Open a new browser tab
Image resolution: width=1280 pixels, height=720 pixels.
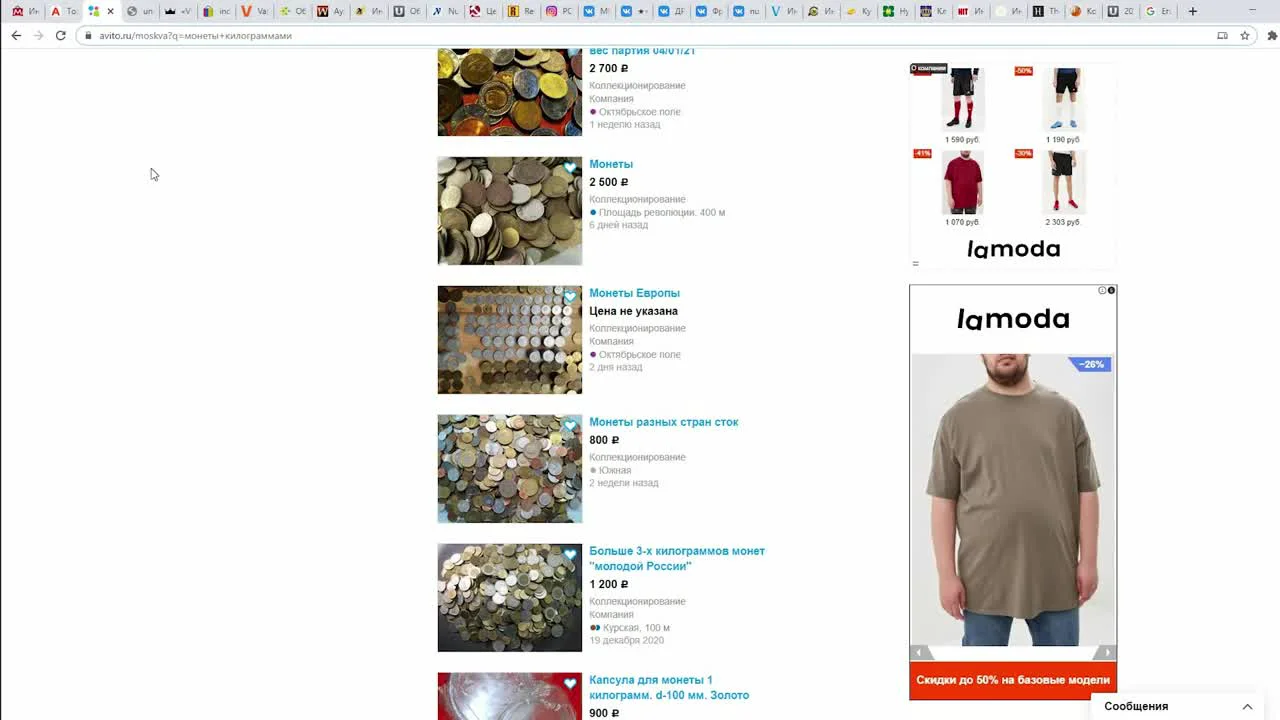click(x=1192, y=11)
